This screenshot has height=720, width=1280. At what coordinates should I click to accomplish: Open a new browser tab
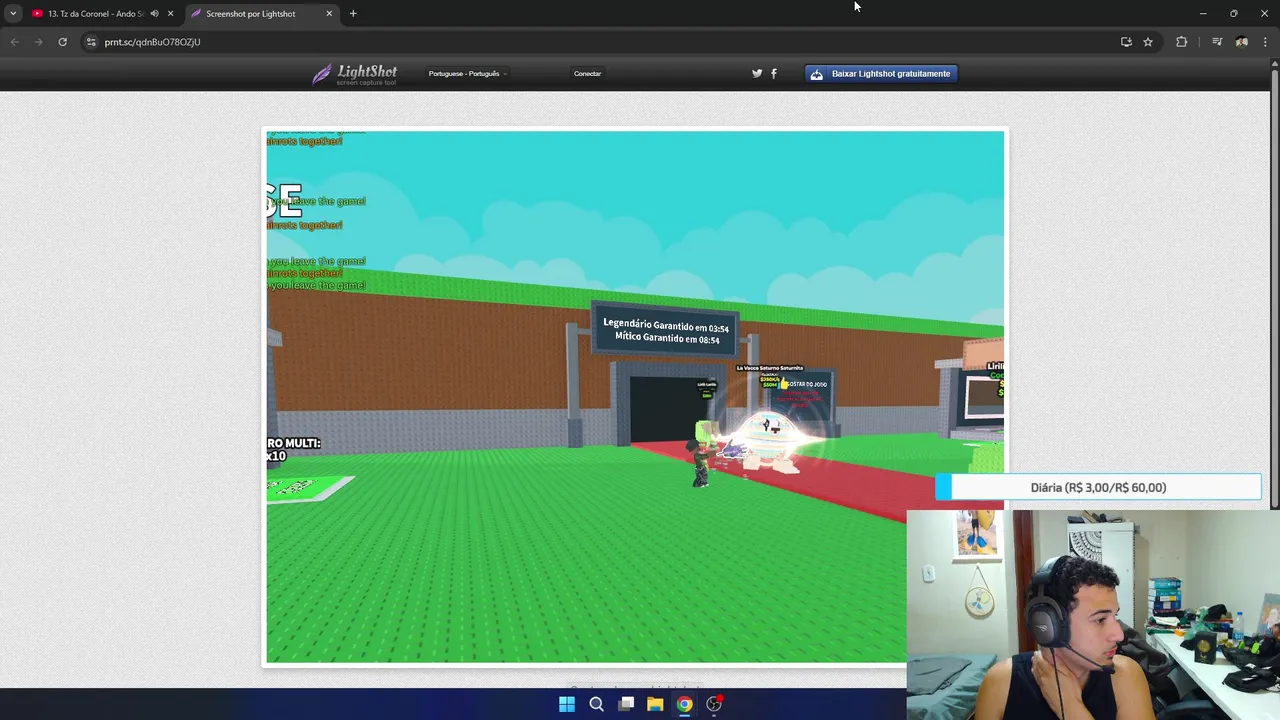(x=353, y=14)
